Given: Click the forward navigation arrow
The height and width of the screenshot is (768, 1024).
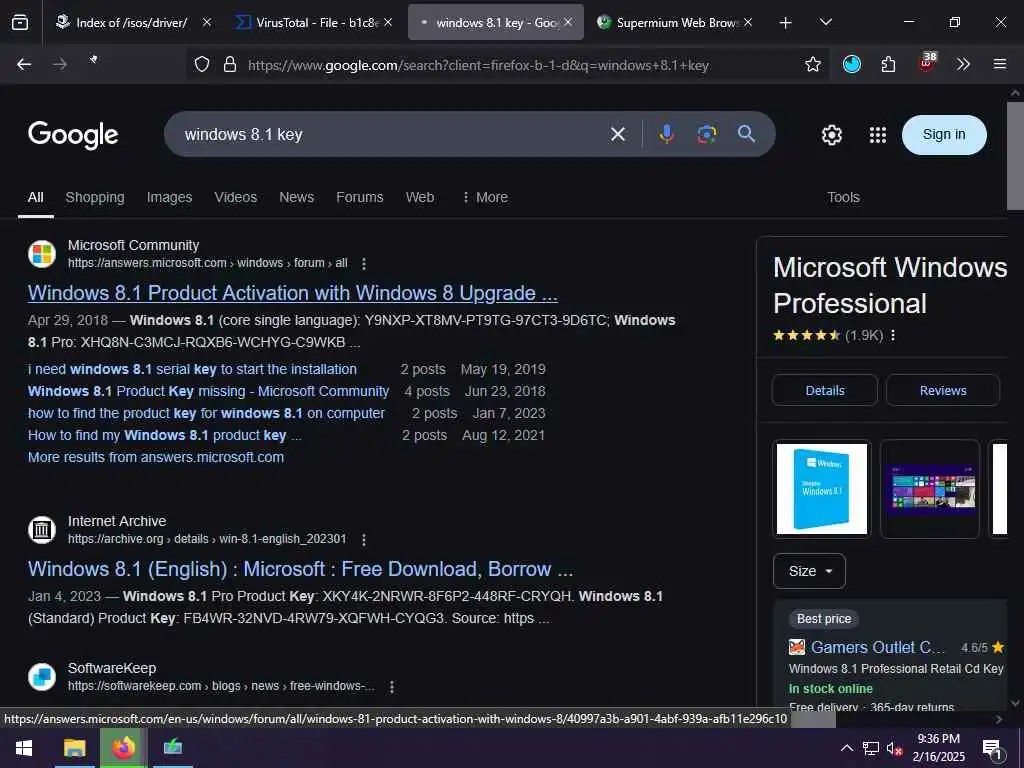Looking at the screenshot, I should point(60,64).
